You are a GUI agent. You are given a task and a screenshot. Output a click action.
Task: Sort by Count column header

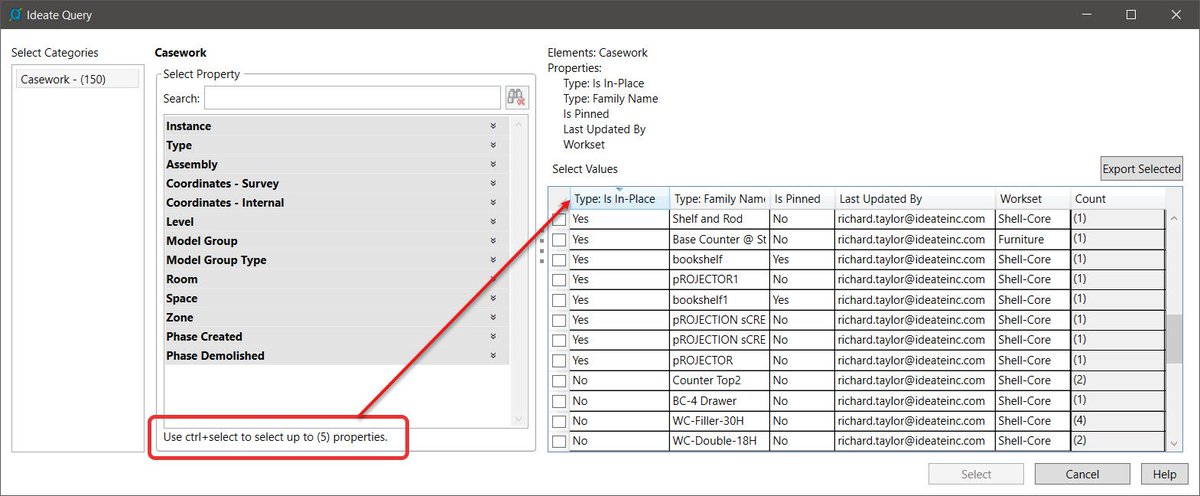click(1118, 198)
